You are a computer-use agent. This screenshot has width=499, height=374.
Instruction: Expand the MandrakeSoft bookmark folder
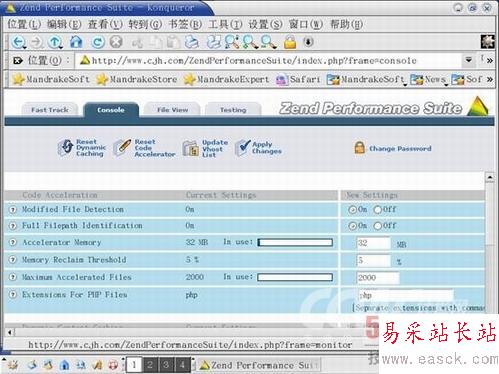pos(366,80)
